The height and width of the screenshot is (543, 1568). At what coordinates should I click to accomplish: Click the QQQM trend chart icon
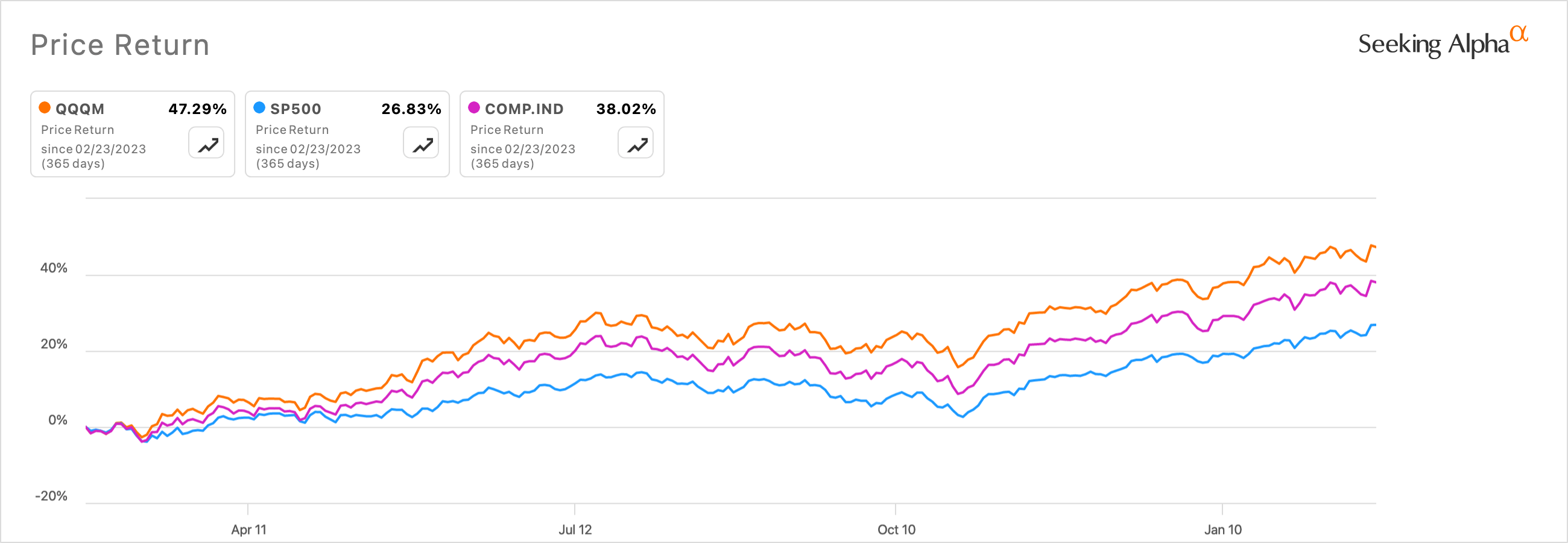point(207,144)
